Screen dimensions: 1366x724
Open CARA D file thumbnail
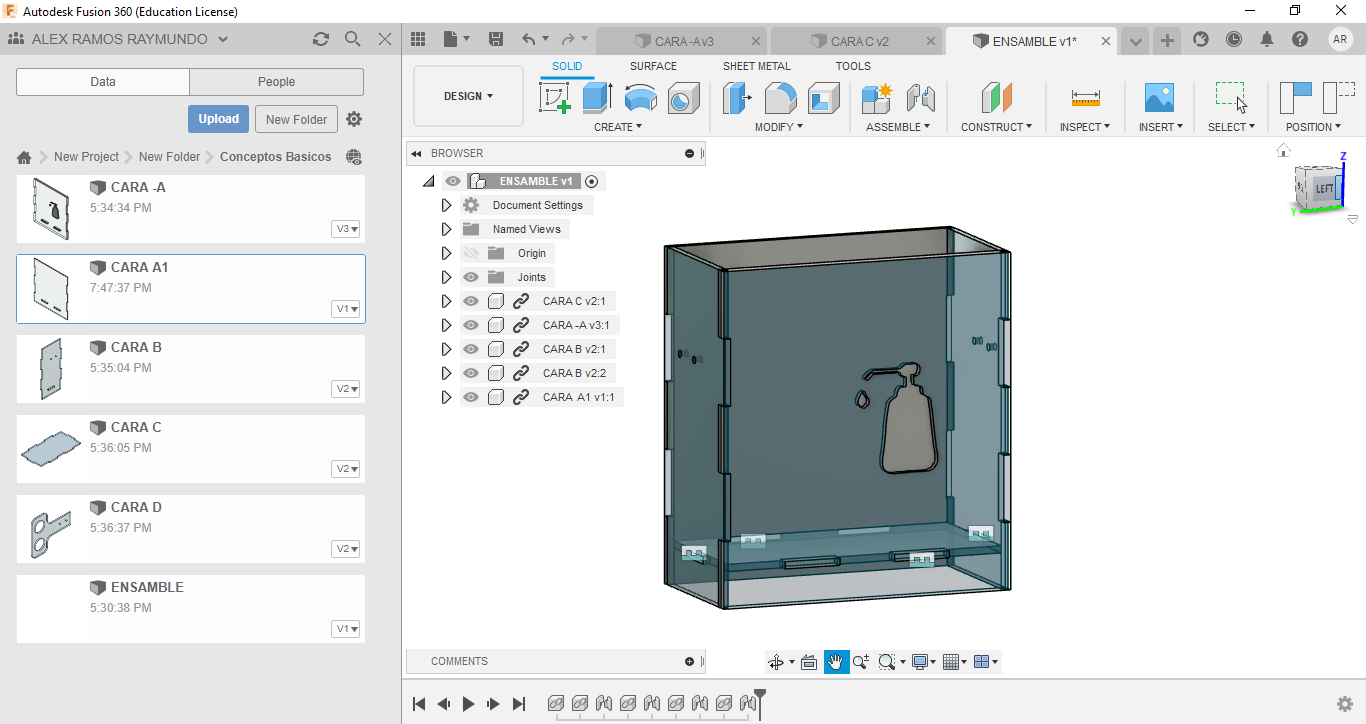point(50,529)
